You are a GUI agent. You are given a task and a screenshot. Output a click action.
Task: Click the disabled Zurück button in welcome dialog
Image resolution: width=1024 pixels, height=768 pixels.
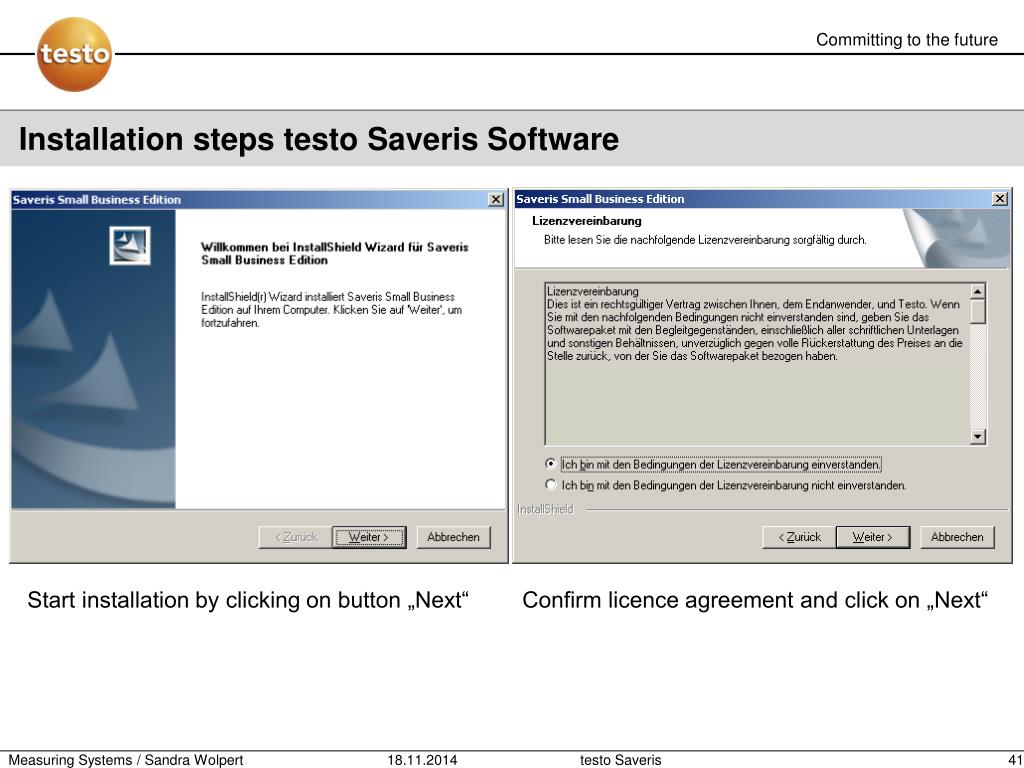[296, 537]
